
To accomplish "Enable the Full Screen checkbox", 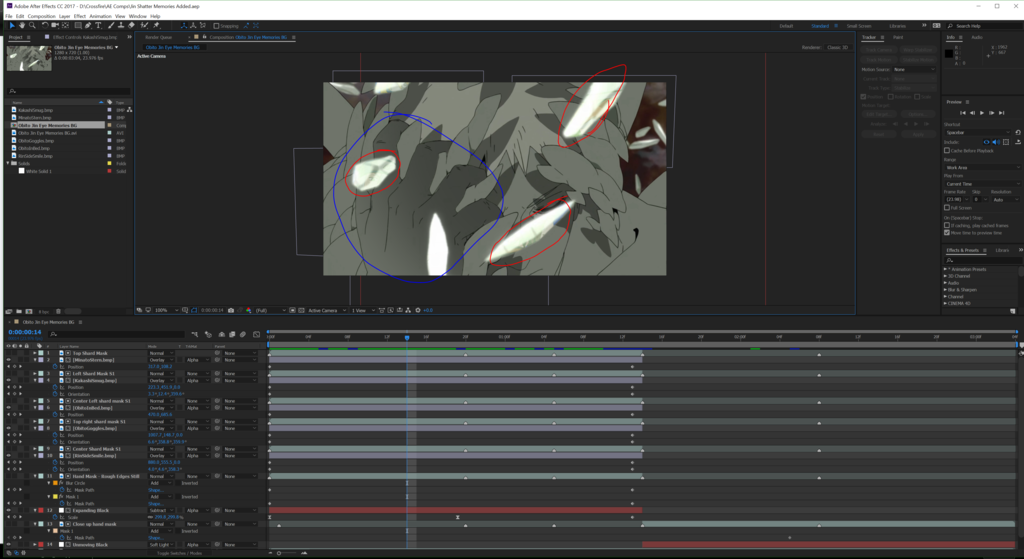I will (x=947, y=208).
